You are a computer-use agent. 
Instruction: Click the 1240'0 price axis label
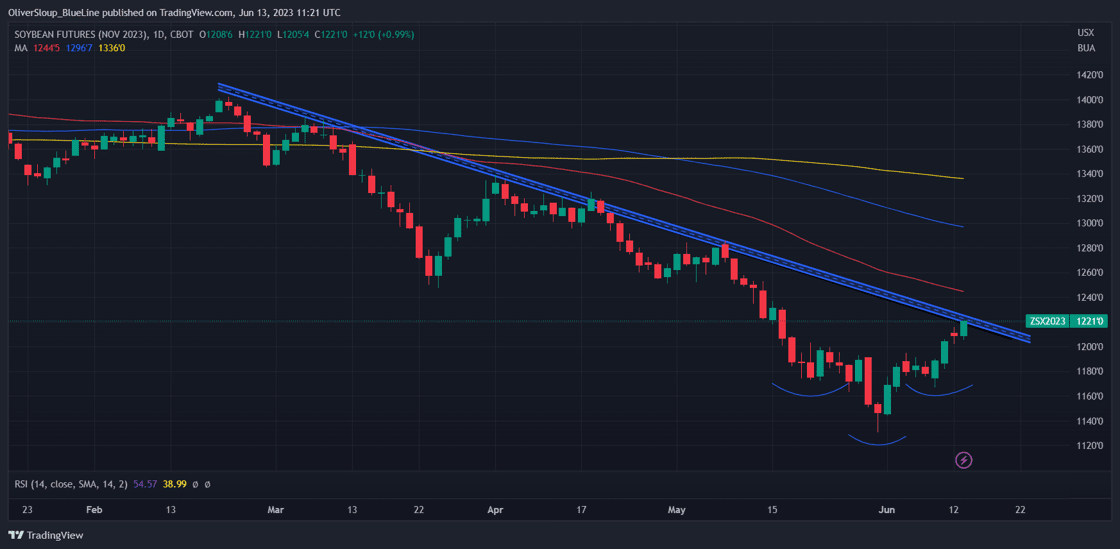[1090, 298]
